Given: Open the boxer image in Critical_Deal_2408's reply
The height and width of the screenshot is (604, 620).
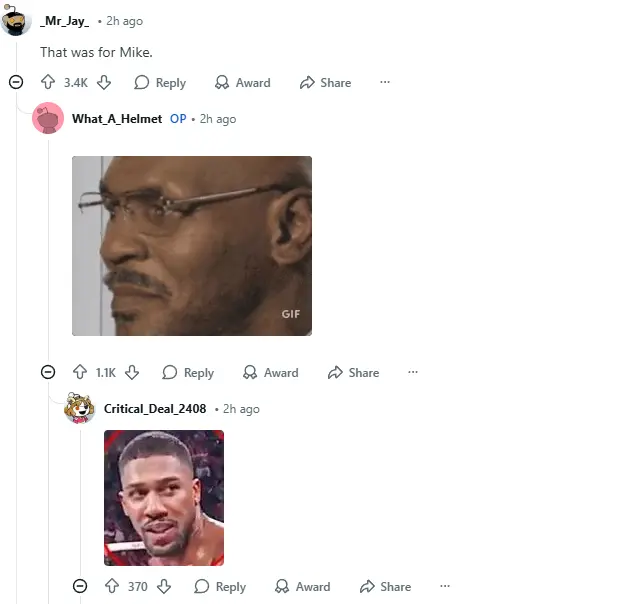Looking at the screenshot, I should [164, 498].
